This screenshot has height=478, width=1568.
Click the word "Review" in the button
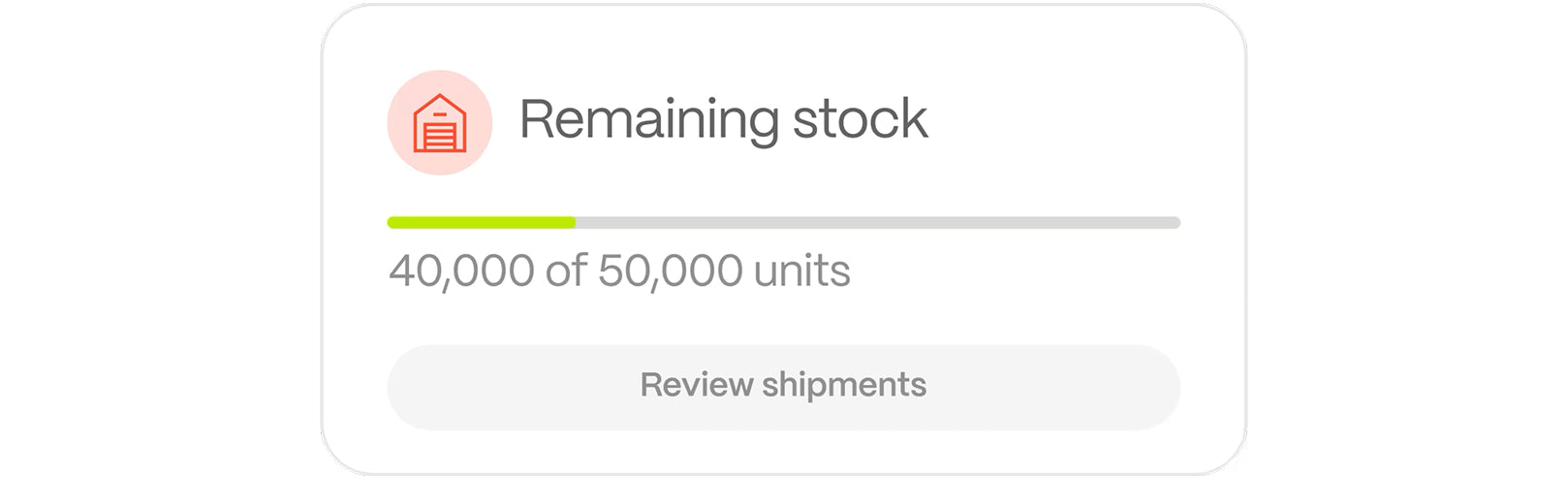click(x=696, y=385)
